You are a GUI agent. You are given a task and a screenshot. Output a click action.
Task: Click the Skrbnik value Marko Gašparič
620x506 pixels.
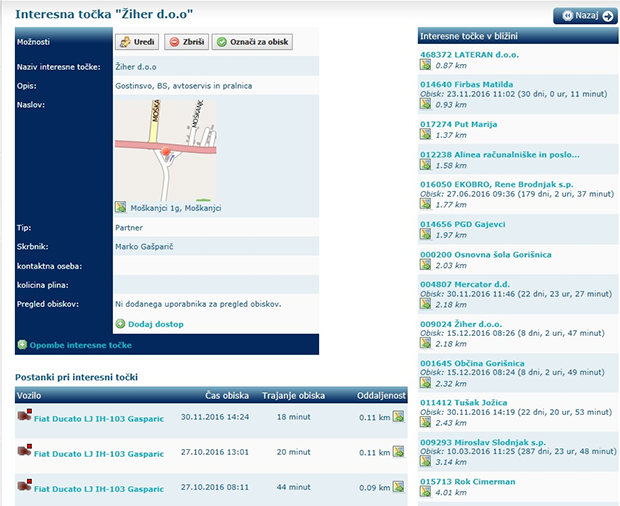tap(144, 247)
